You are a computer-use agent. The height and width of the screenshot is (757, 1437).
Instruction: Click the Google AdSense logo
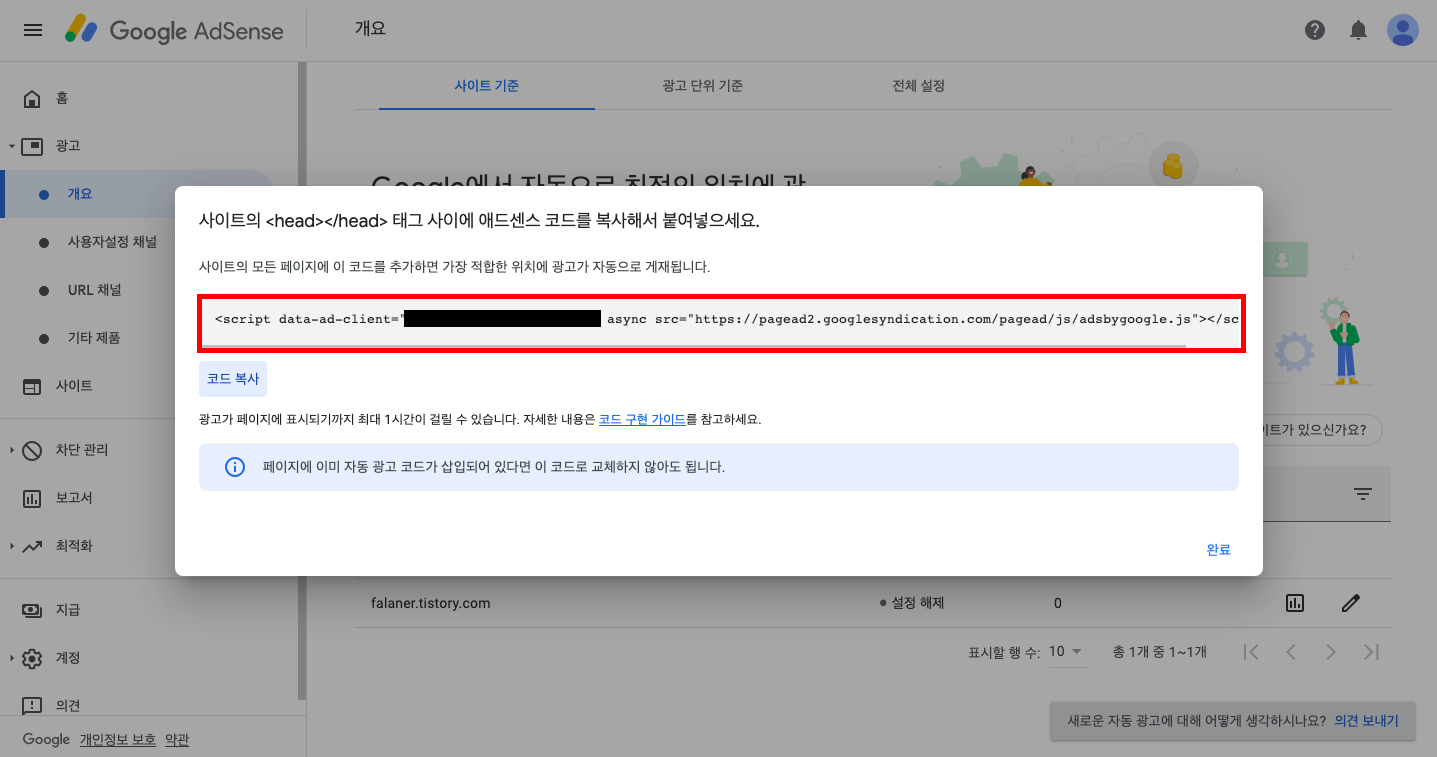[174, 30]
